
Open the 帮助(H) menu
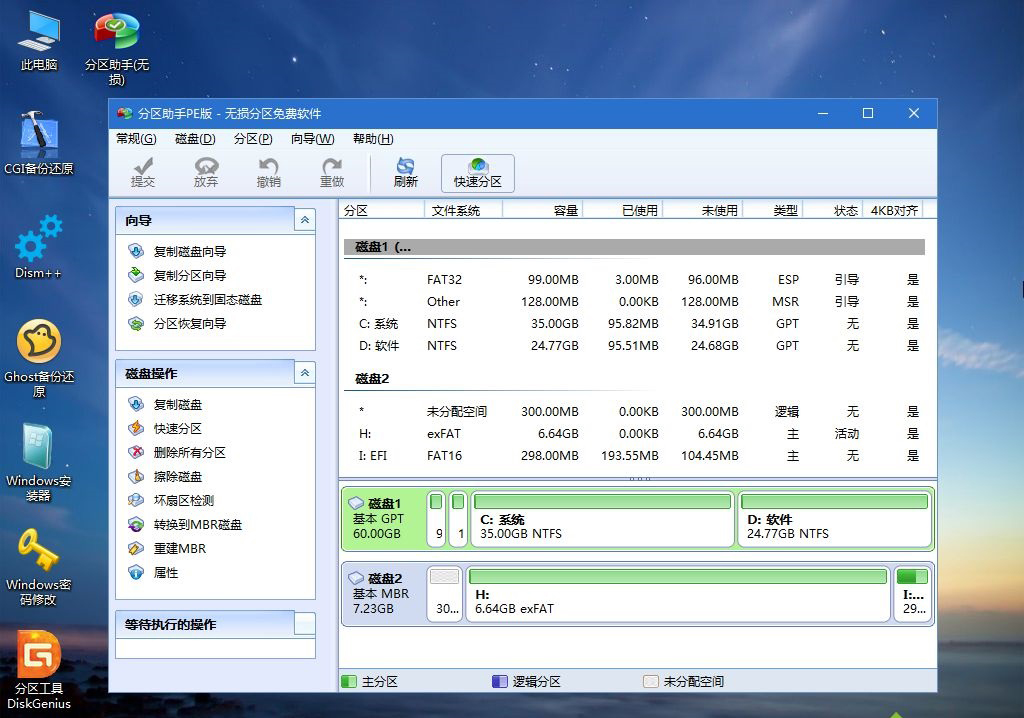tap(371, 138)
